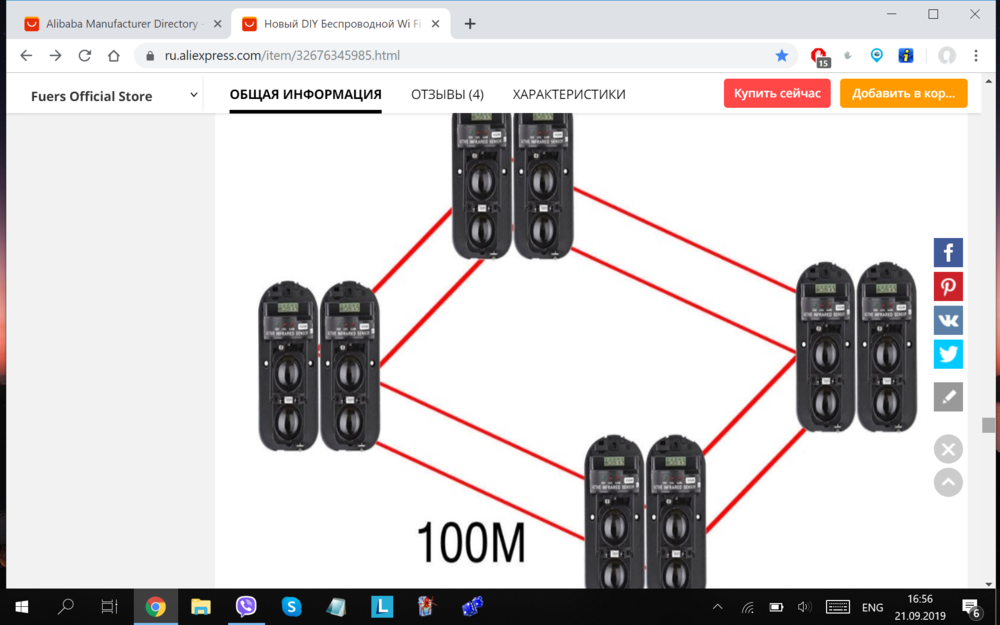Select the pencil share icon
1000x625 pixels.
948,396
